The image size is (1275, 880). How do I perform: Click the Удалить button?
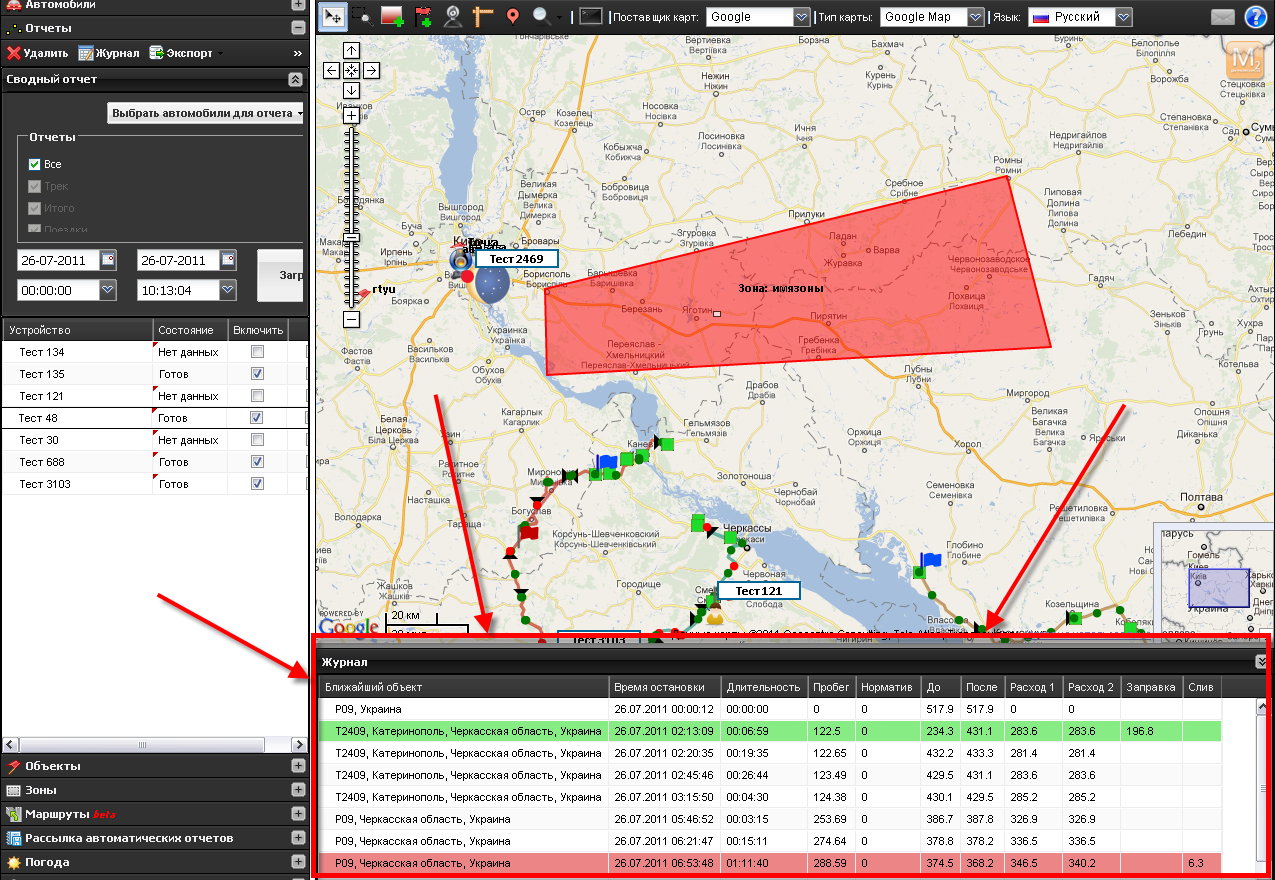(x=37, y=53)
